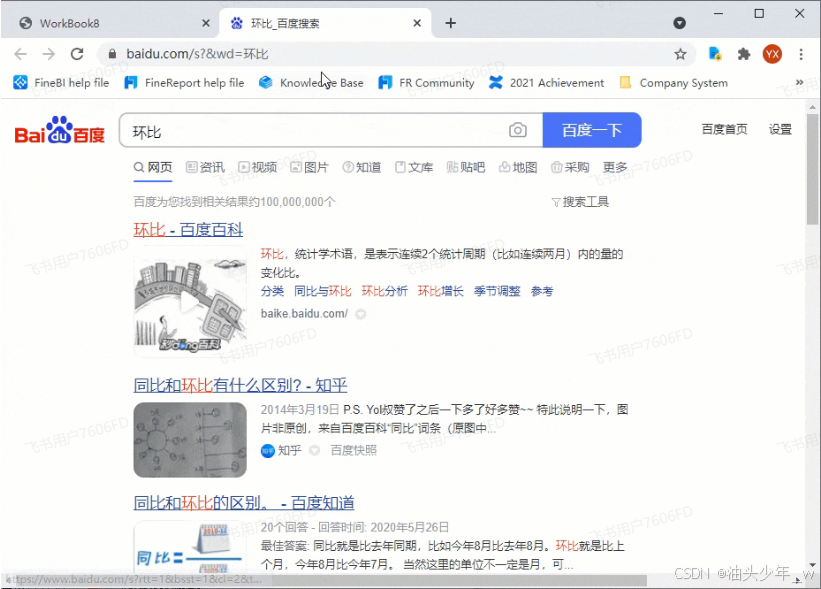Open 2021 Achievement bookmark
The height and width of the screenshot is (589, 821).
(x=547, y=83)
